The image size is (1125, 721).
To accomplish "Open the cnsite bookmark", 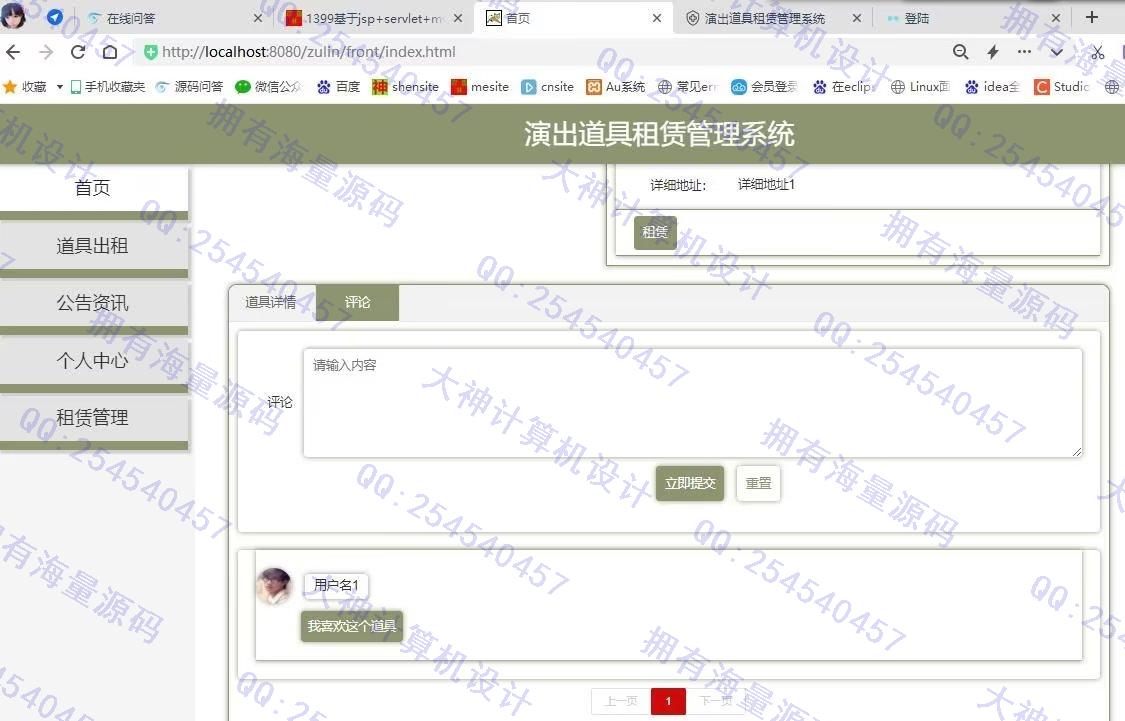I will point(547,87).
